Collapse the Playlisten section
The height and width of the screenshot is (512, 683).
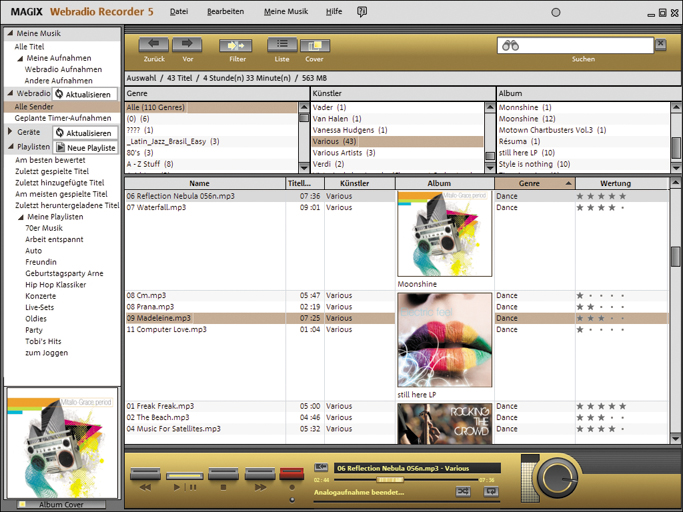click(10, 147)
